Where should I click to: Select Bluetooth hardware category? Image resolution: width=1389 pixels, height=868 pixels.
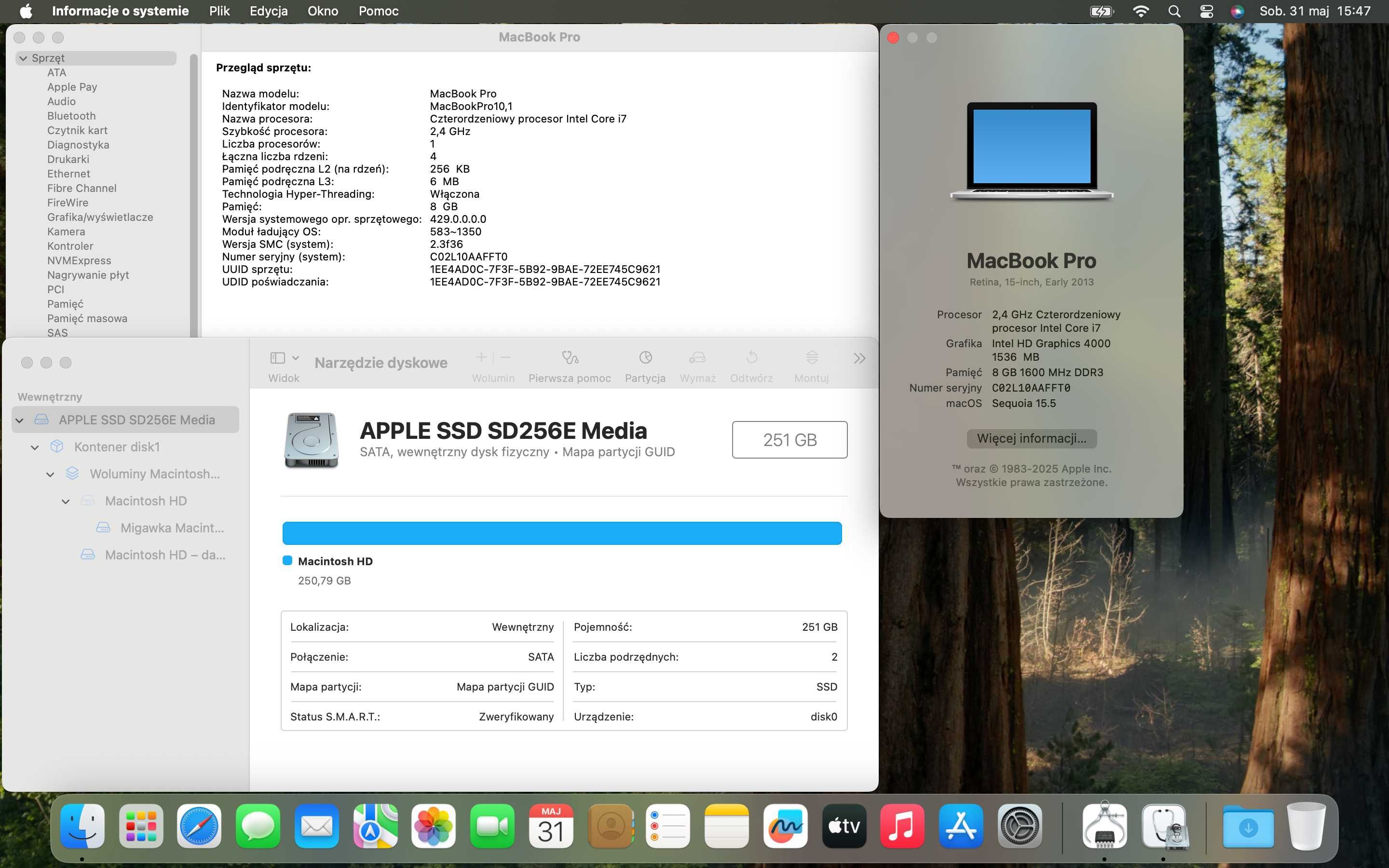point(71,115)
